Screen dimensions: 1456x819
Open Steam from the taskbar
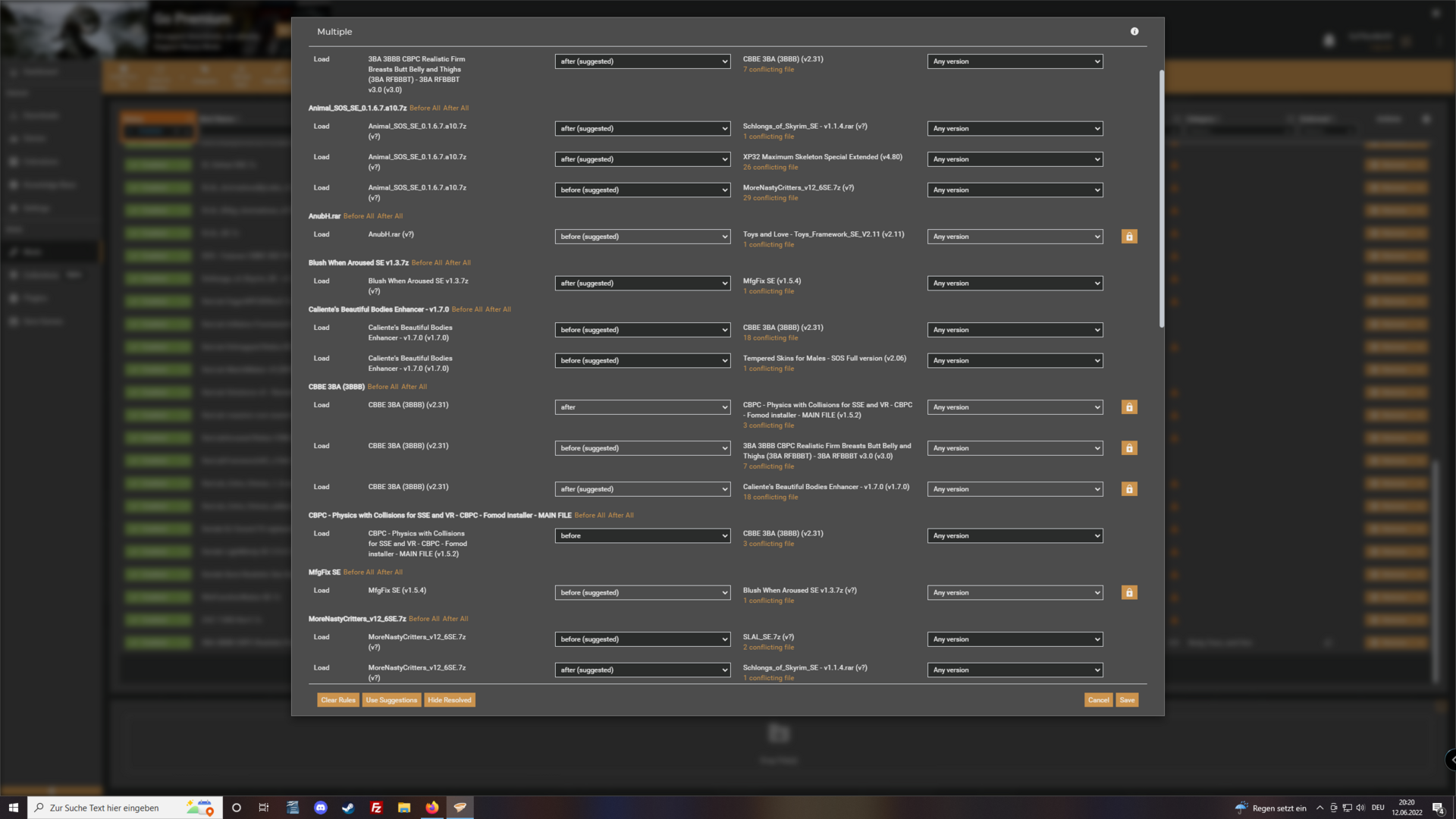(x=348, y=808)
